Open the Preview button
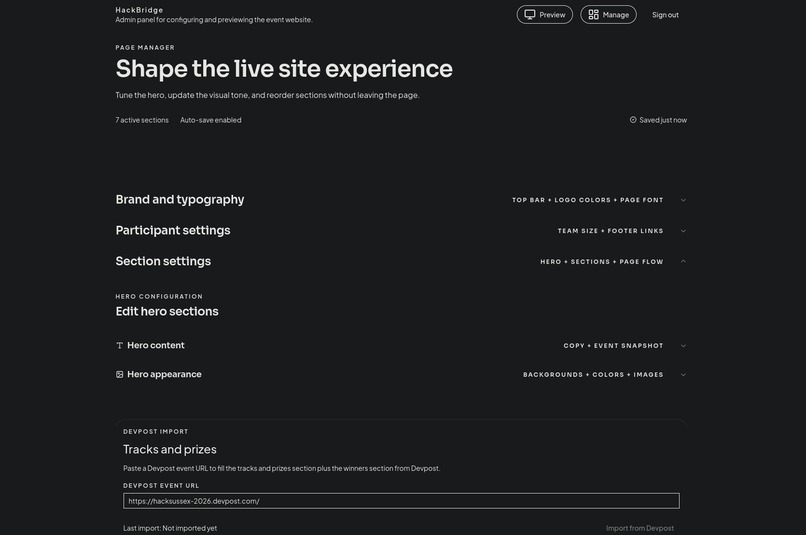The width and height of the screenshot is (806, 535). (544, 14)
